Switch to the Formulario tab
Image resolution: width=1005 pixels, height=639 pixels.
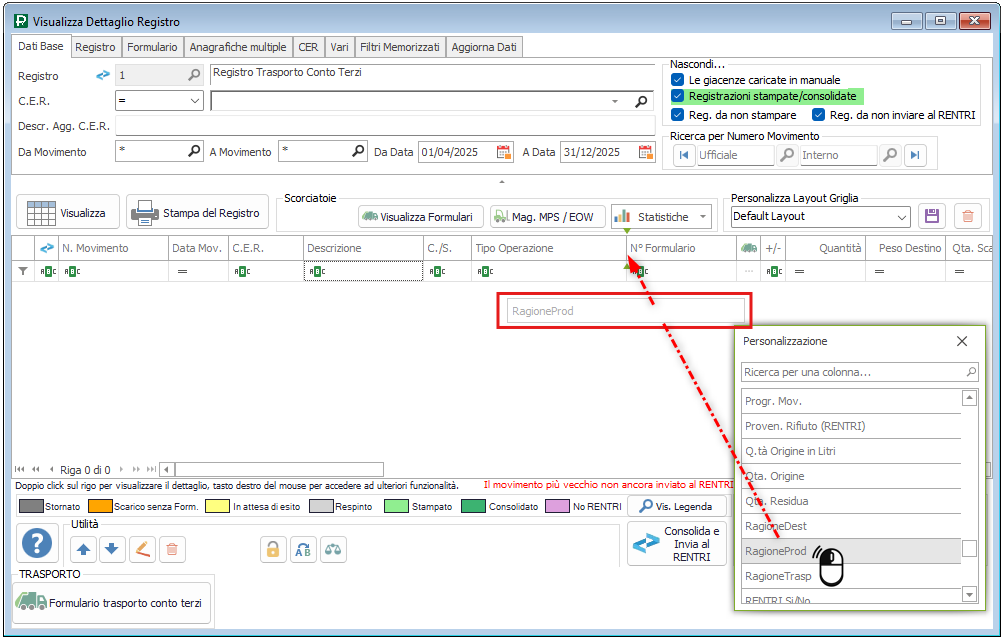pos(153,47)
